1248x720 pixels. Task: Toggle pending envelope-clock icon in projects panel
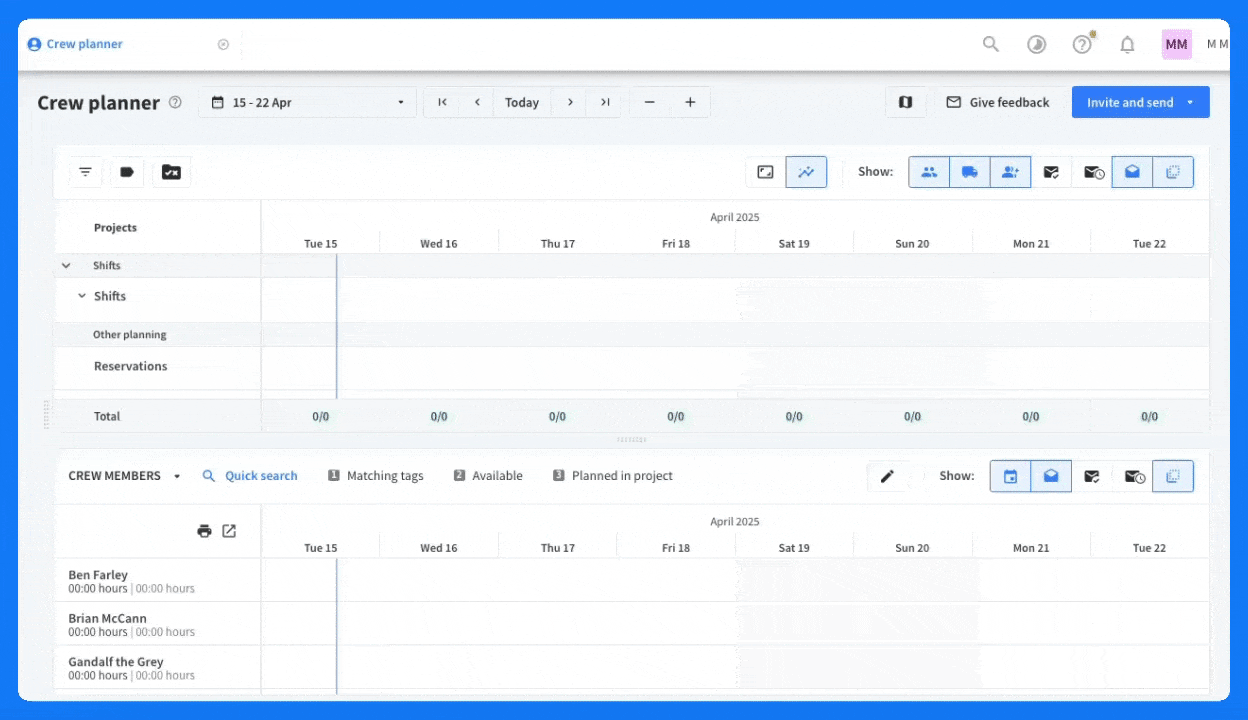(x=1092, y=172)
